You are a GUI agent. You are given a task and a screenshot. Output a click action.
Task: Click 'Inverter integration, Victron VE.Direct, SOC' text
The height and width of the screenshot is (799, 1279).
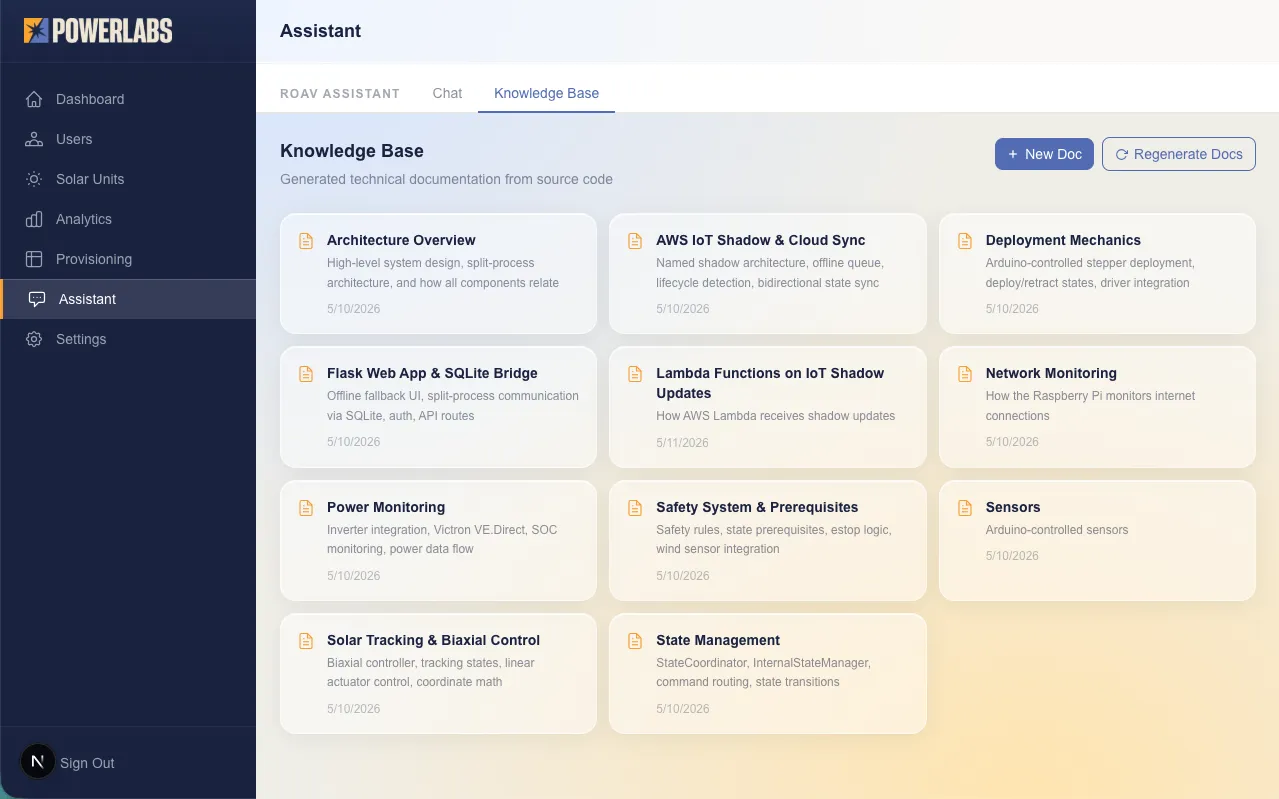442,530
